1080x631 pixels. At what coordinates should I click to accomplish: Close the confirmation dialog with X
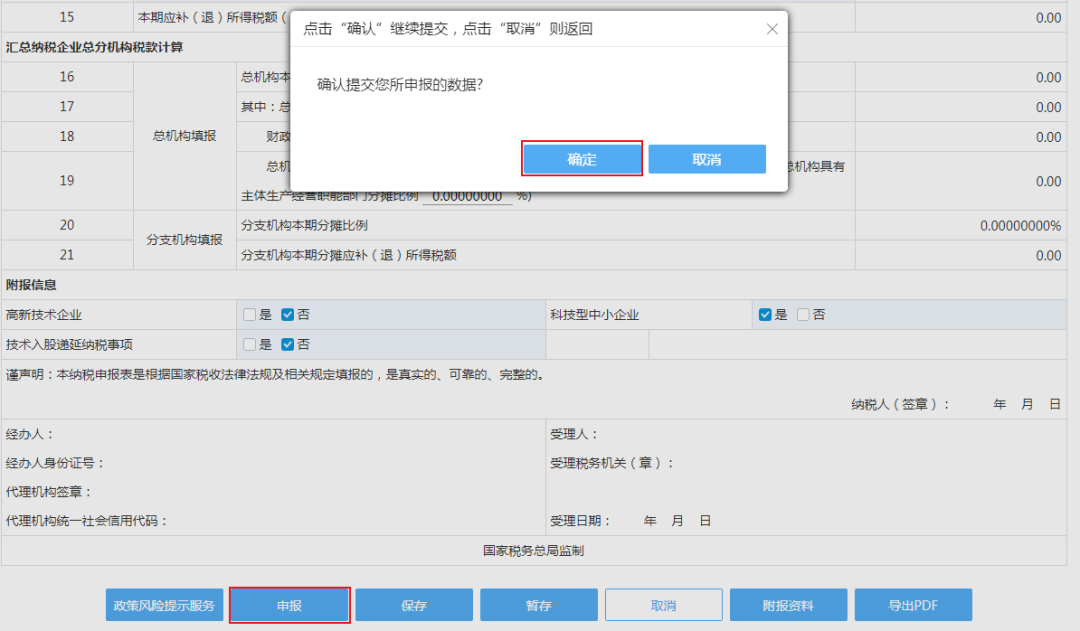pyautogui.click(x=772, y=29)
